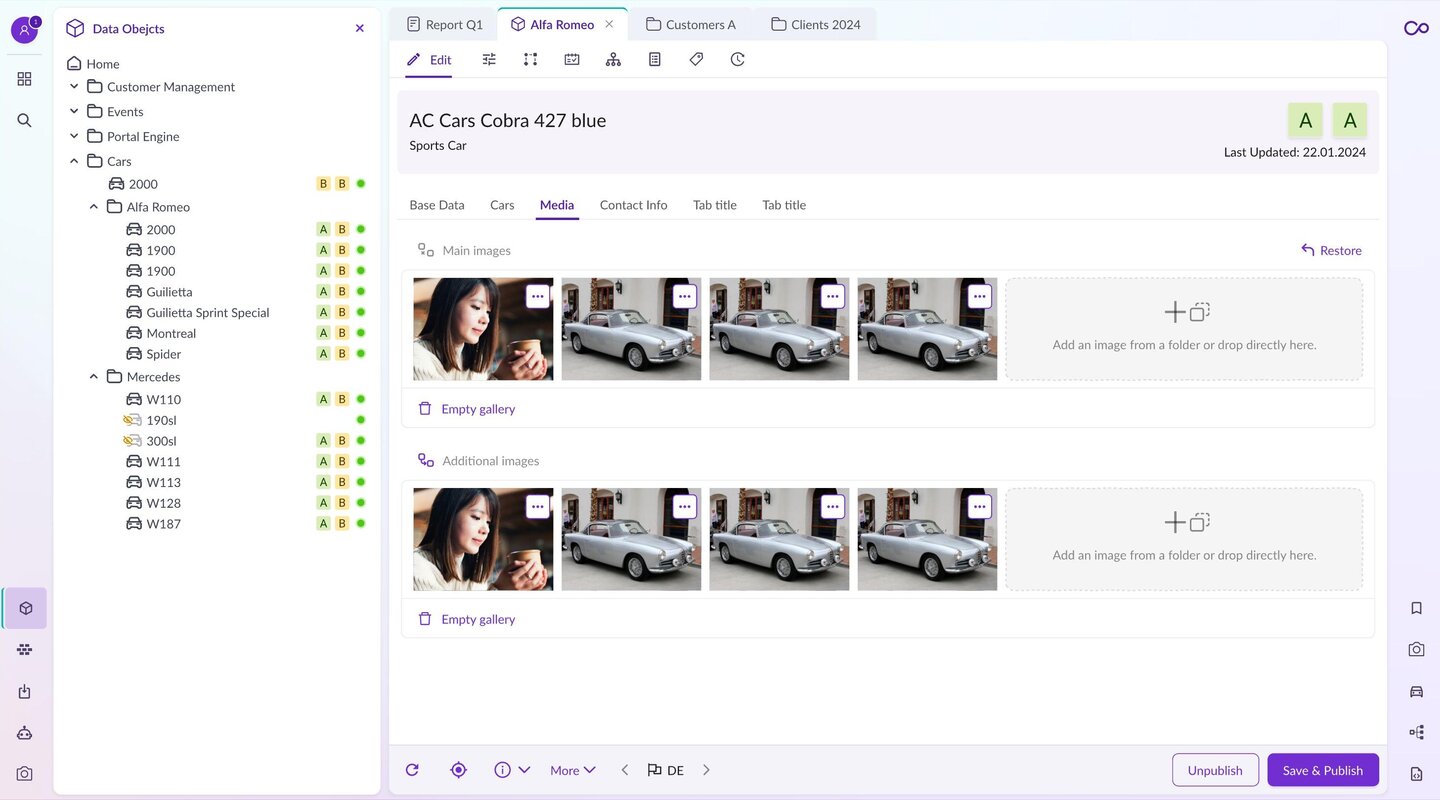
Task: Select Guilietta Sprint Special in tree
Action: (208, 313)
